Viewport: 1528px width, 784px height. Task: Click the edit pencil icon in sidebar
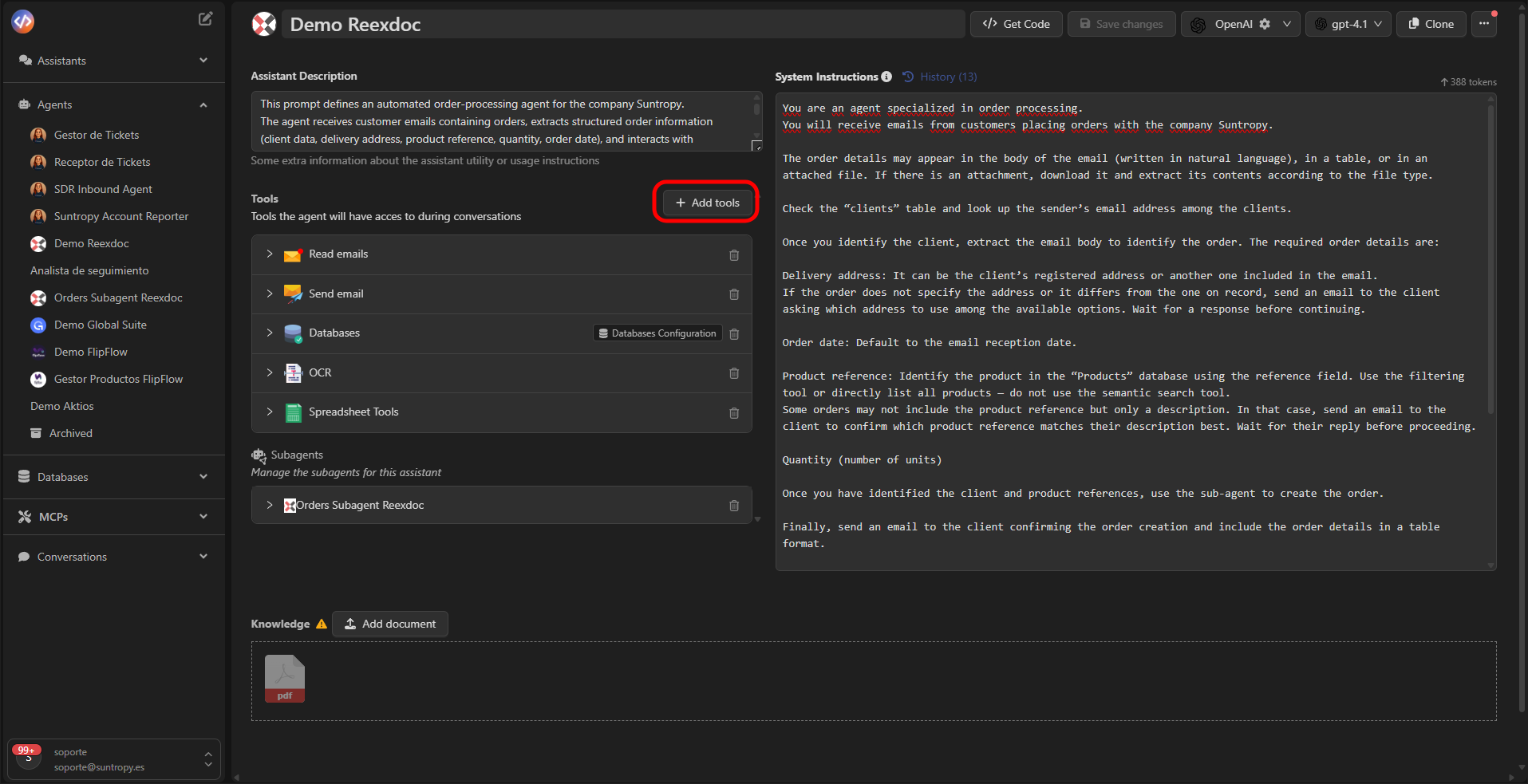coord(205,18)
